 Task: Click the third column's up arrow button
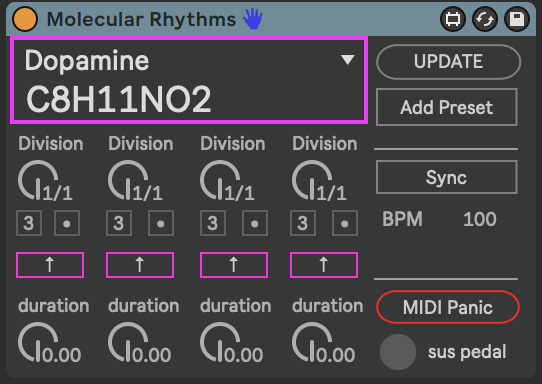234,265
